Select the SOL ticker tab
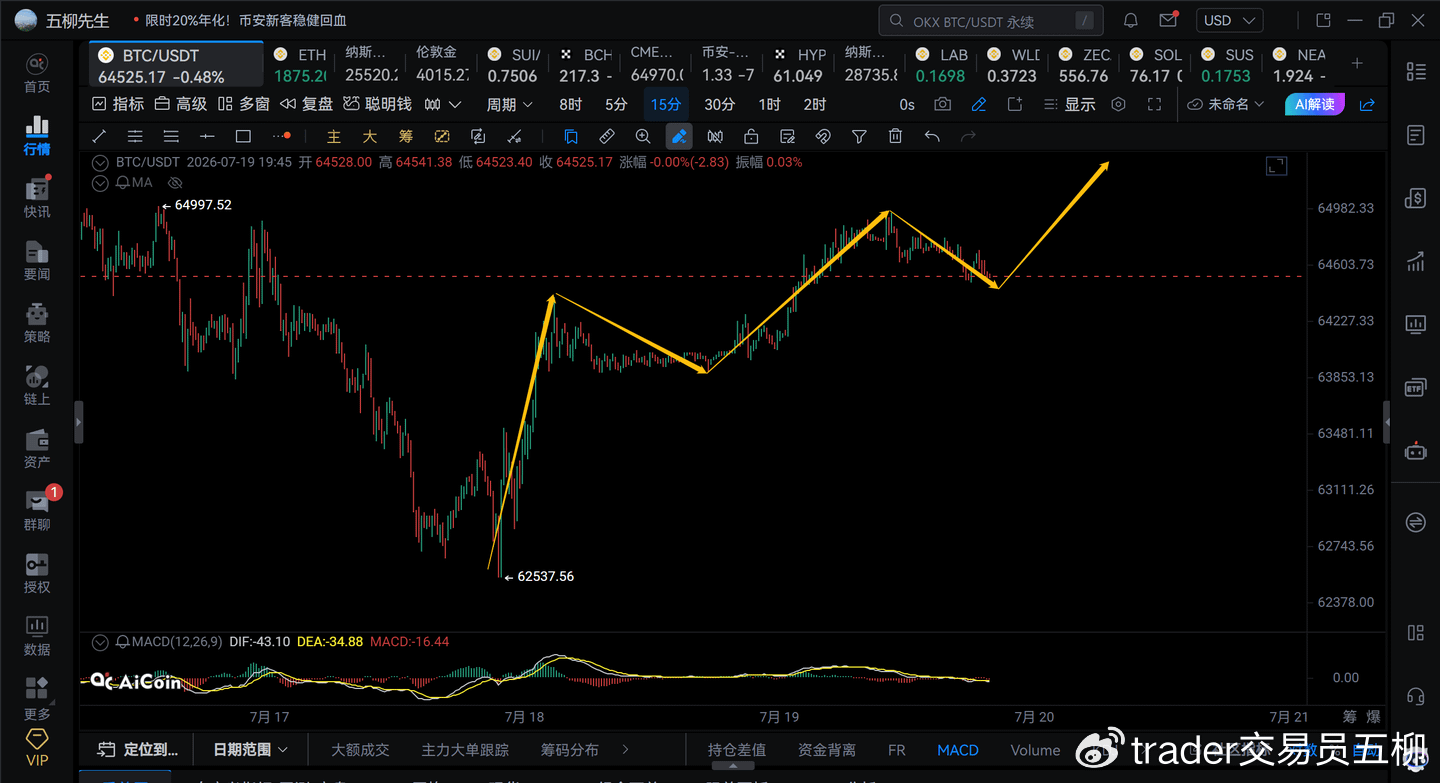This screenshot has height=783, width=1440. pyautogui.click(x=1155, y=65)
